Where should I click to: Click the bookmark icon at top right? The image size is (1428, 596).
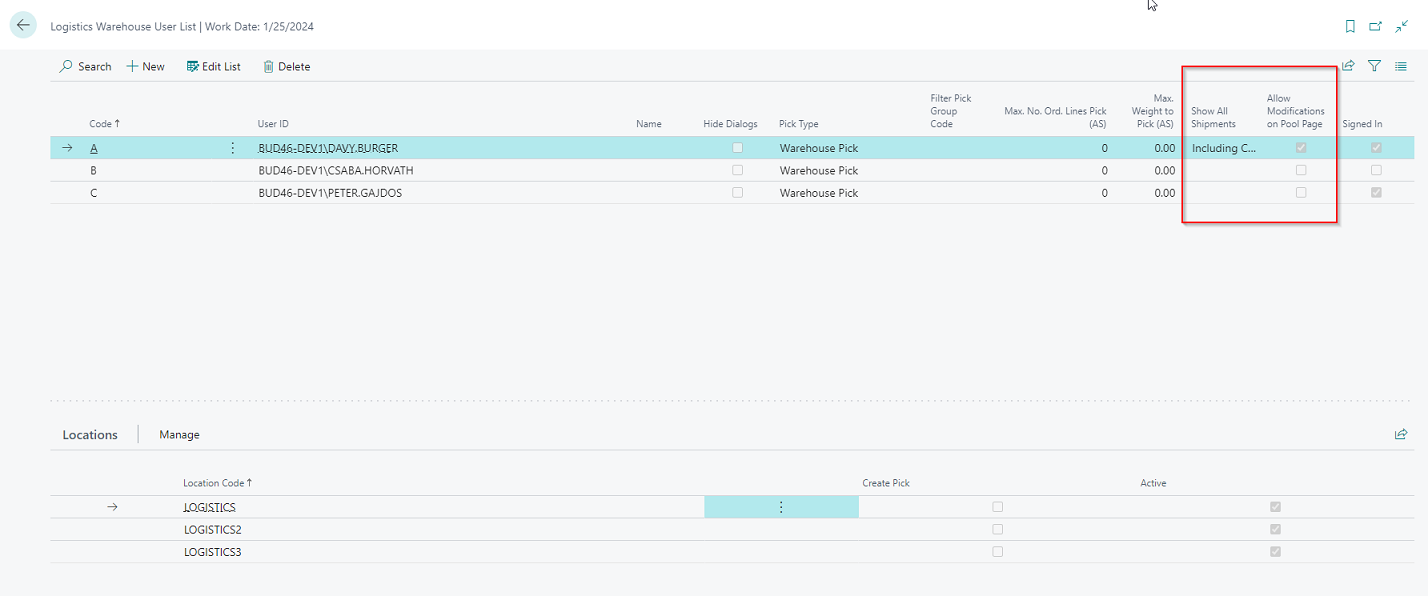click(1350, 26)
